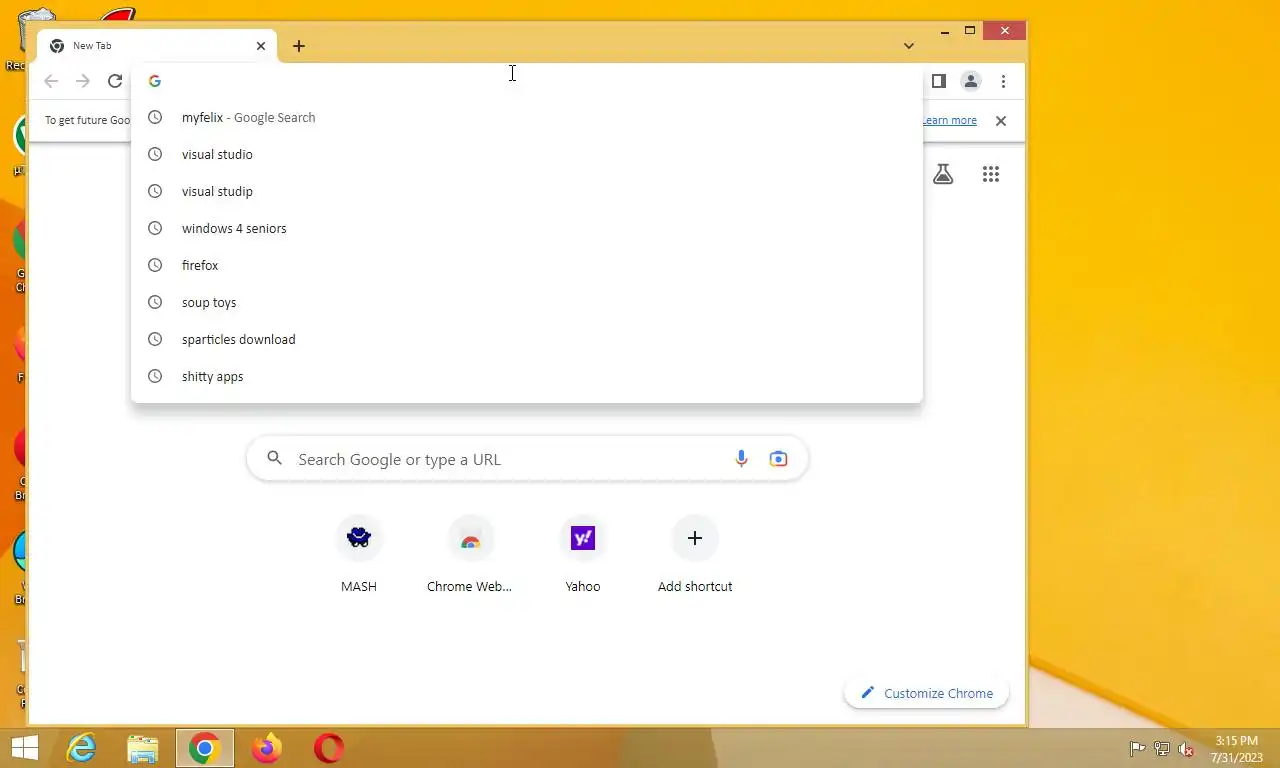
Task: Click the Reload page icon
Action: 115,81
